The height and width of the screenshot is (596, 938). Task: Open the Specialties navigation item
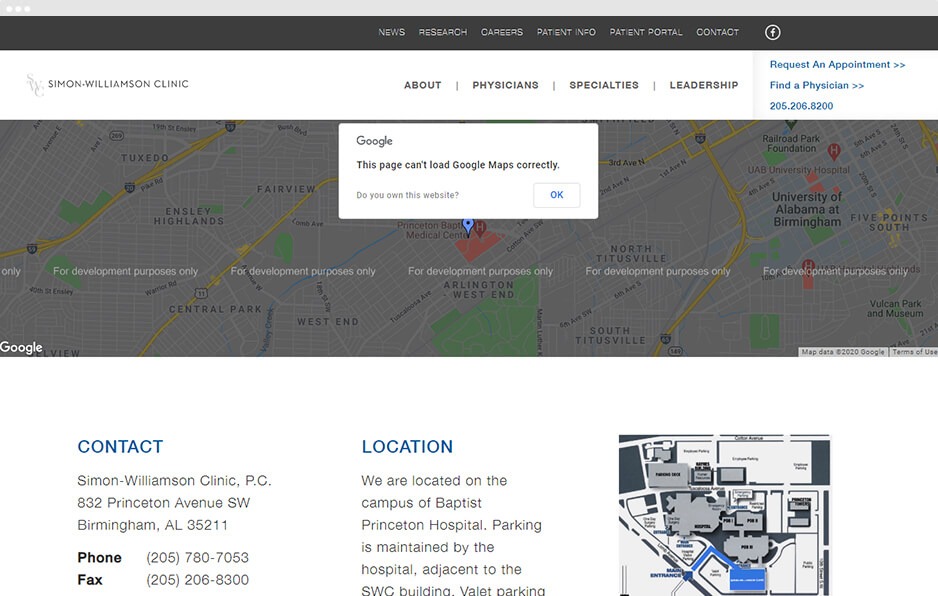604,85
